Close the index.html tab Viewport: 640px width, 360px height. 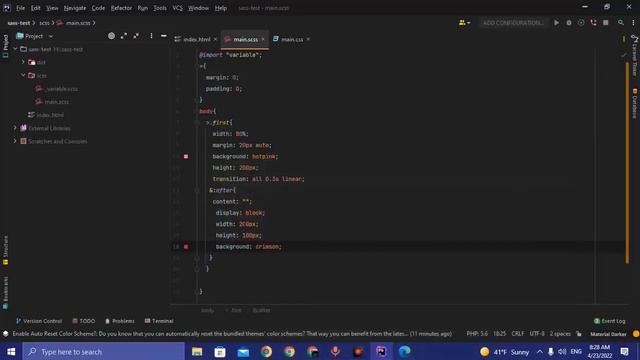tap(215, 39)
